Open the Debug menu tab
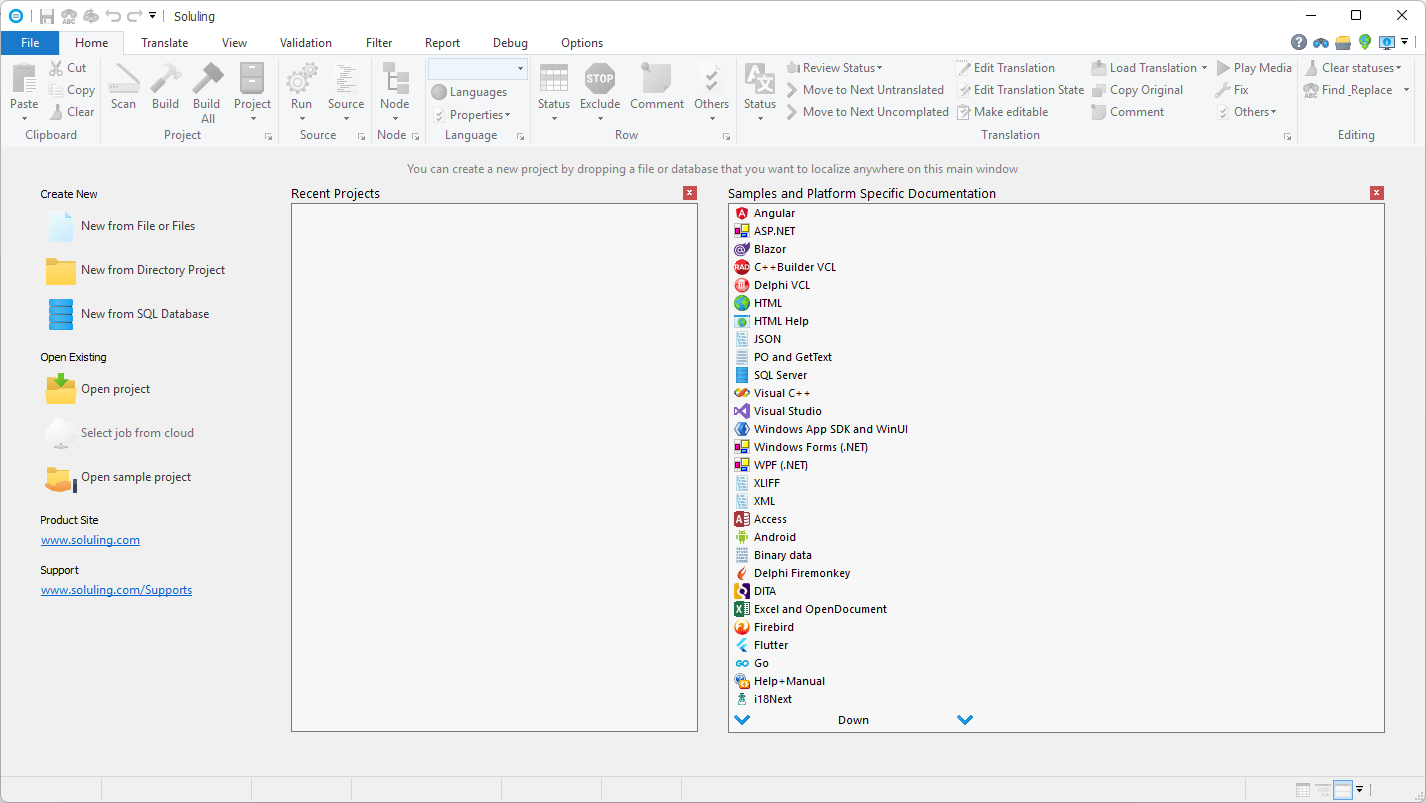Screen dimensions: 1426x803 point(510,42)
